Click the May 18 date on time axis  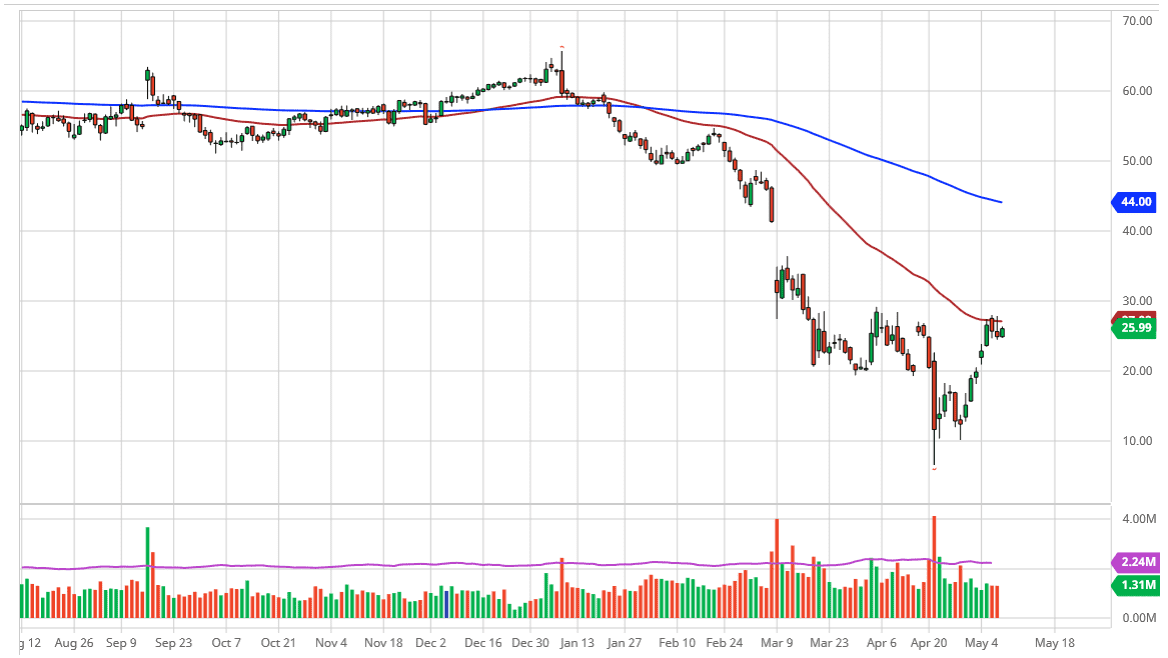(1054, 643)
